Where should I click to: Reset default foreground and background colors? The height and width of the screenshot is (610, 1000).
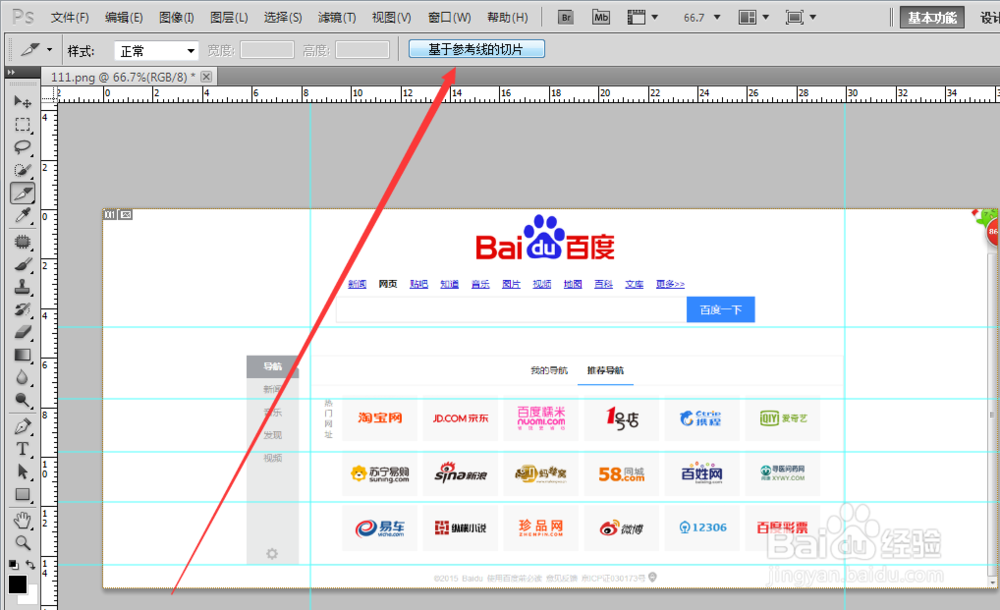(13, 565)
